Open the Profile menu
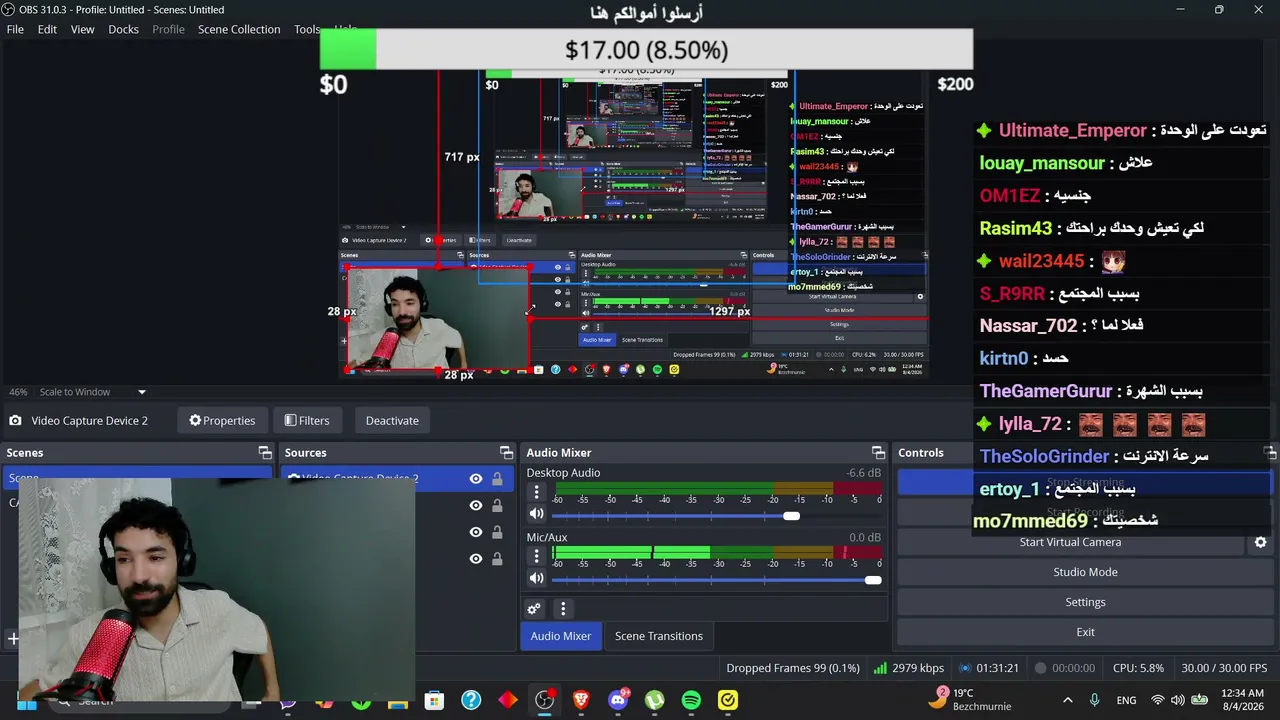Screen dimensions: 1280x720 168,29
